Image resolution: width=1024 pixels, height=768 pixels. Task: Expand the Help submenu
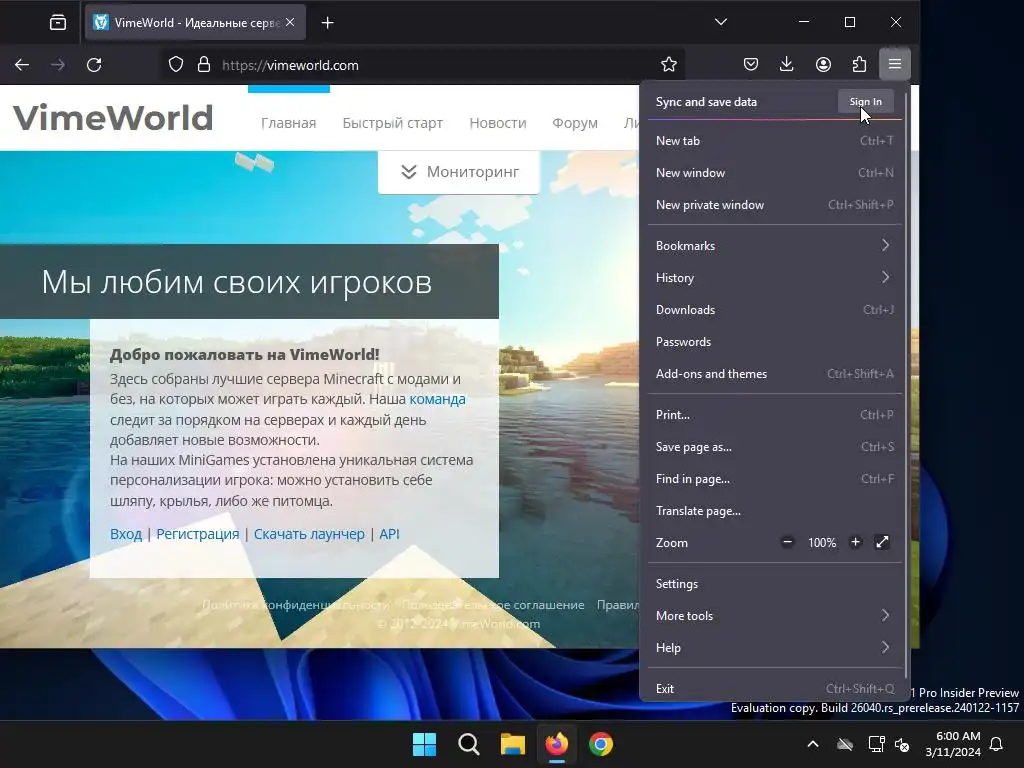click(x=775, y=648)
